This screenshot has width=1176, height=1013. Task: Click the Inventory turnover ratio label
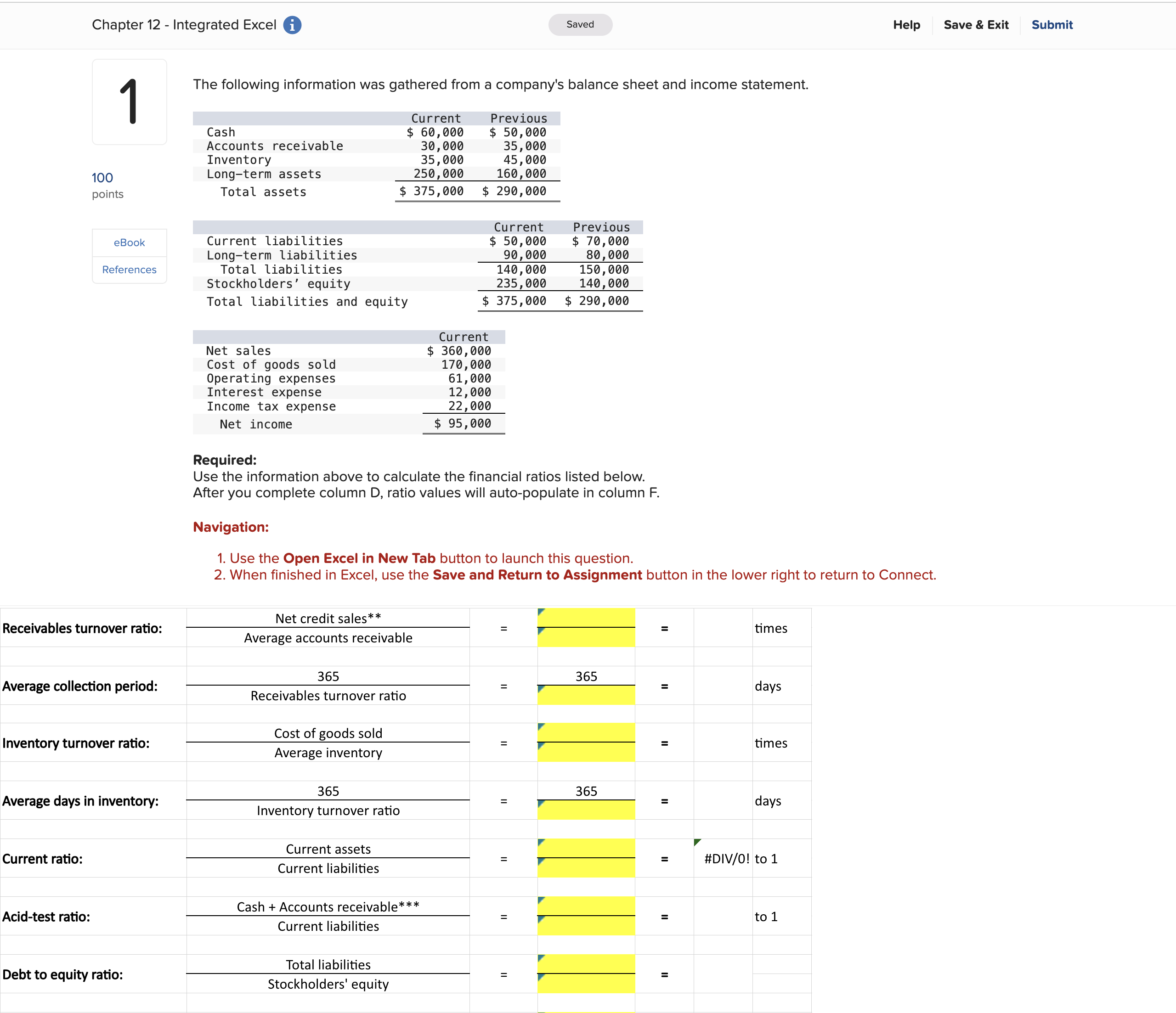76,743
